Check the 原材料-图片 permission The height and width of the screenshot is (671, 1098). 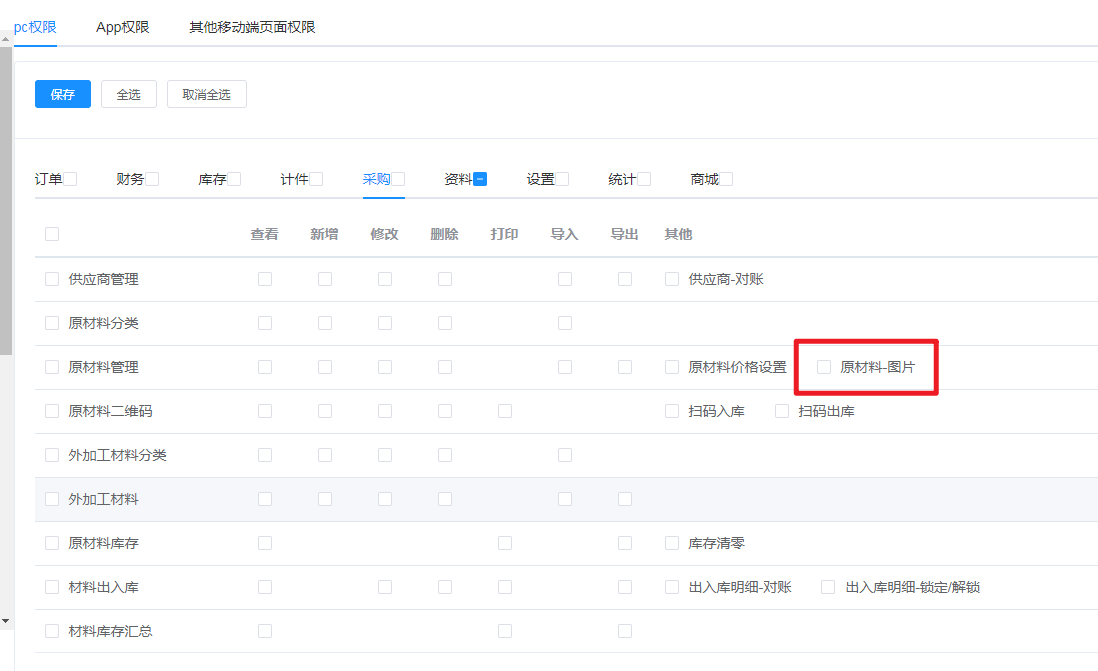[824, 367]
